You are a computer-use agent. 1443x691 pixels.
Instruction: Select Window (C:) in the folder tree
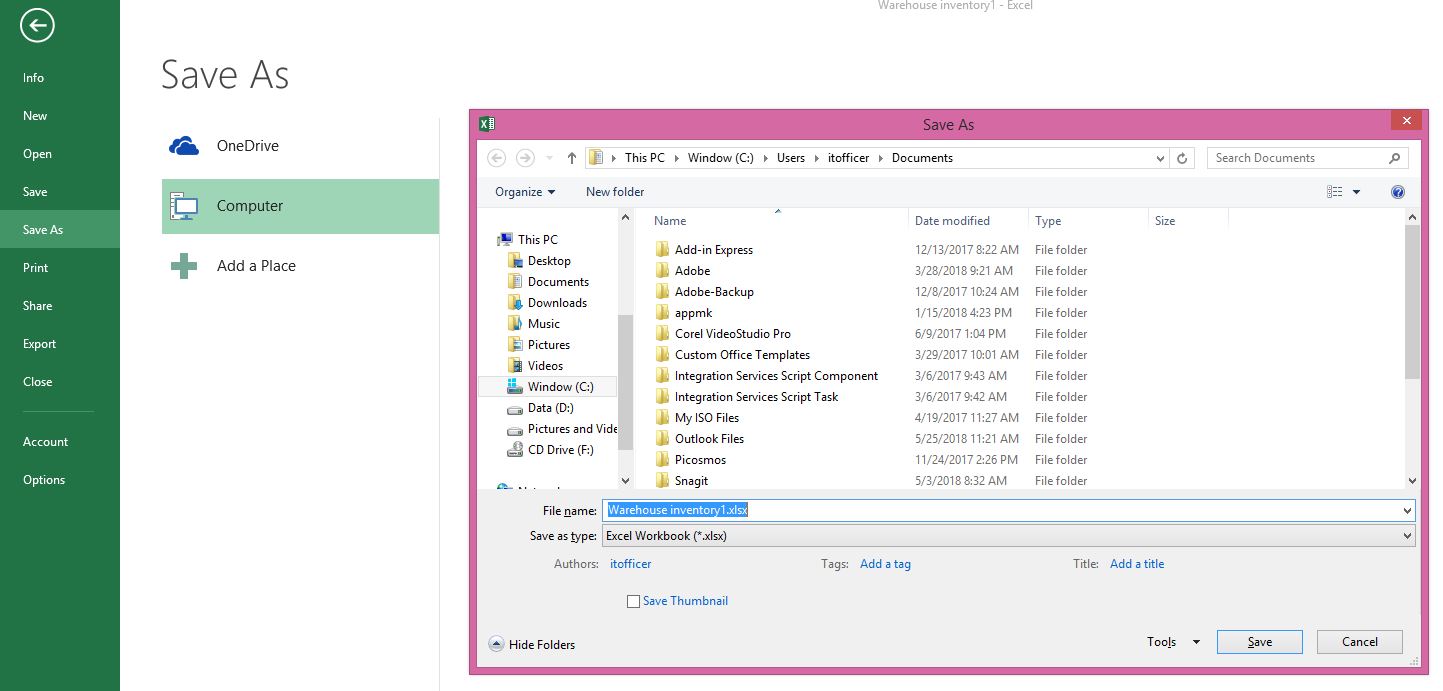coord(560,387)
